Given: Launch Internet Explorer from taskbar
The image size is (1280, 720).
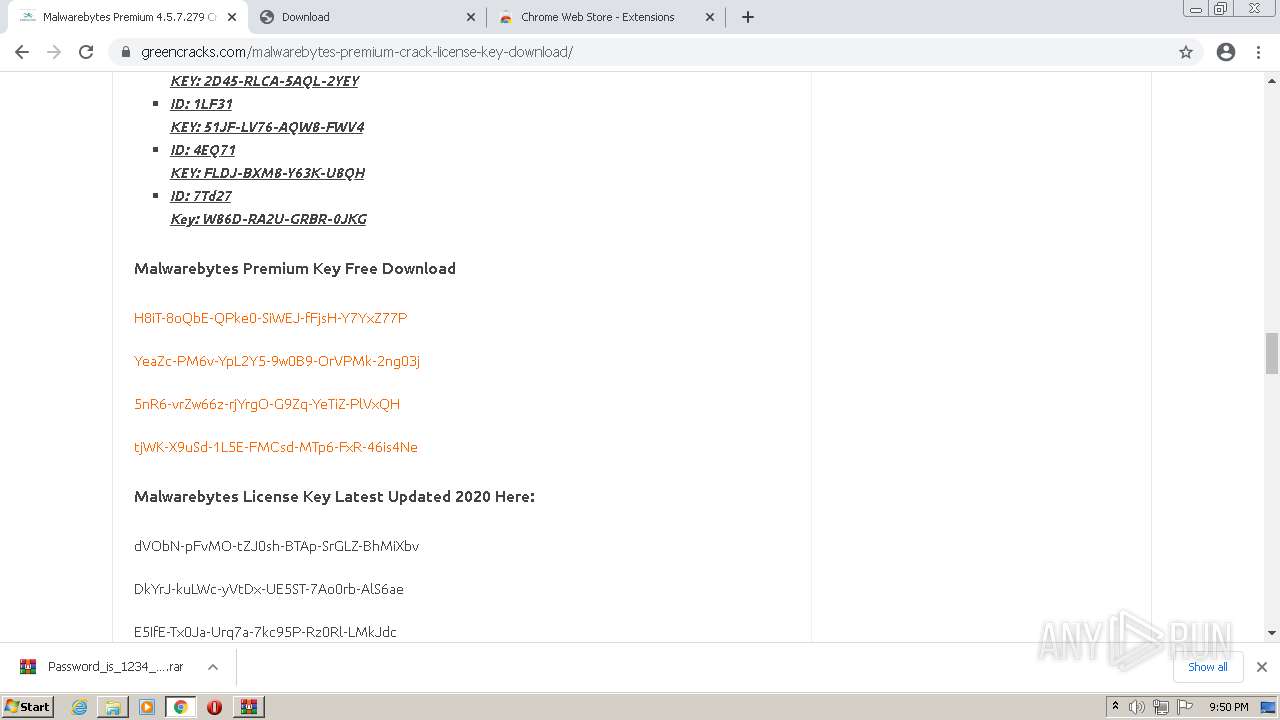Looking at the screenshot, I should pos(79,707).
